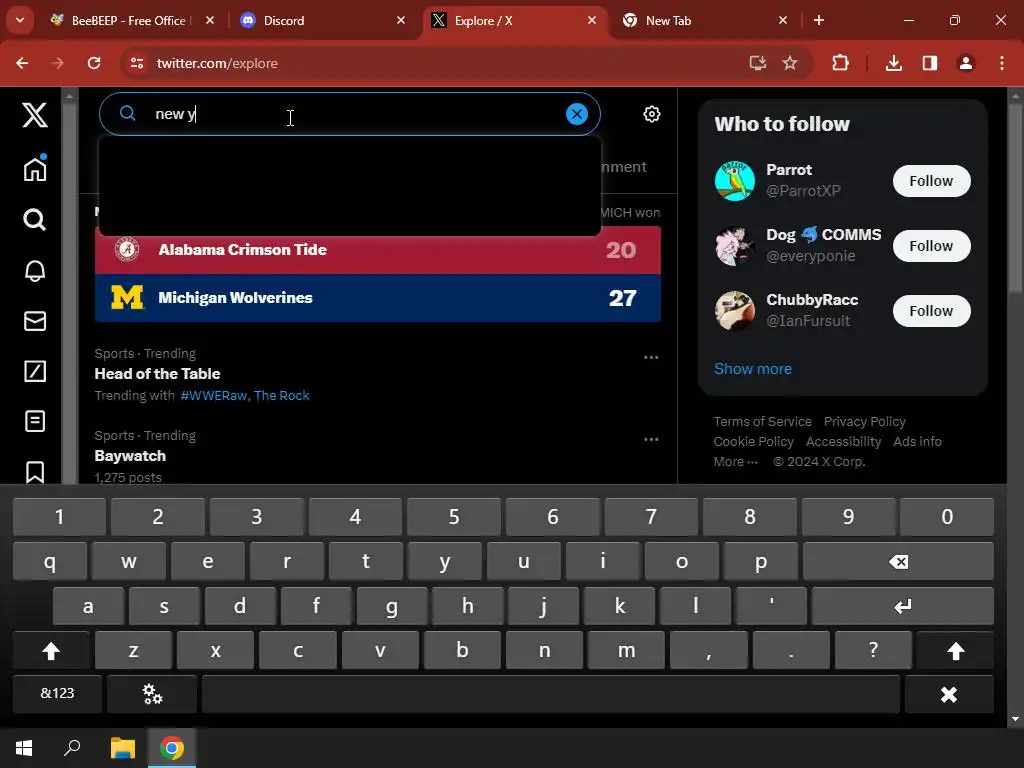1024x768 pixels.
Task: Click the search field containing "new y"
Action: click(349, 114)
